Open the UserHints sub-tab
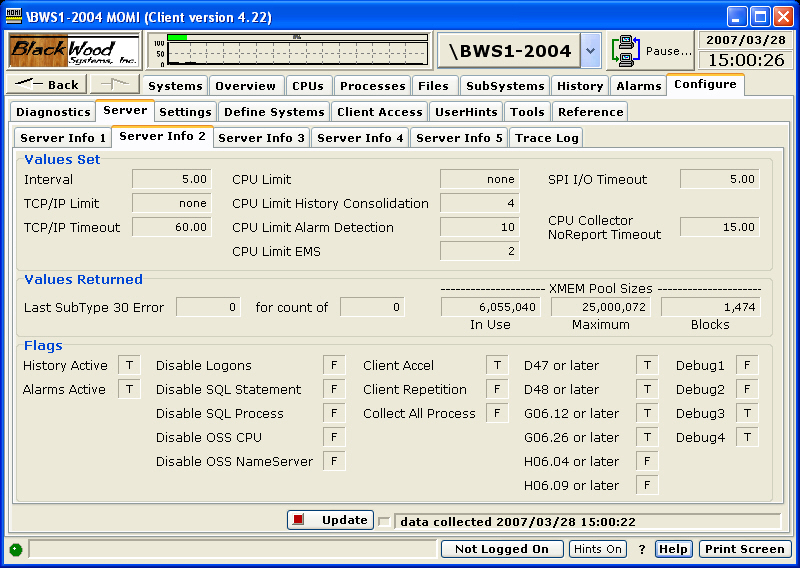The width and height of the screenshot is (800, 568). click(466, 112)
